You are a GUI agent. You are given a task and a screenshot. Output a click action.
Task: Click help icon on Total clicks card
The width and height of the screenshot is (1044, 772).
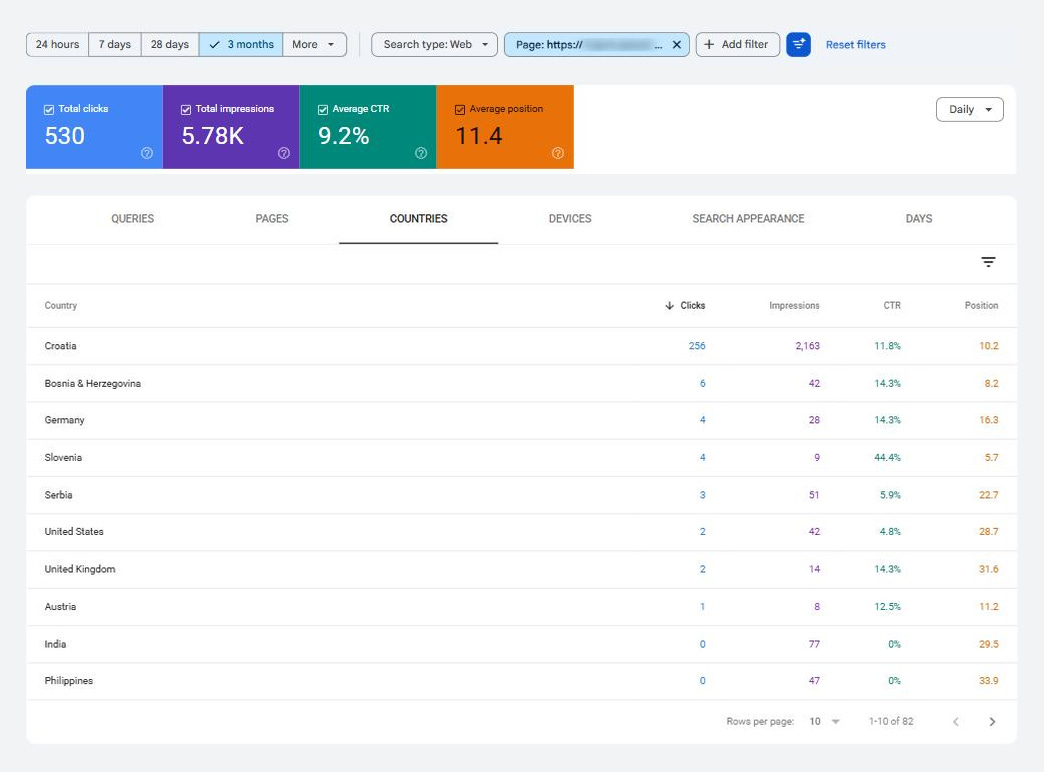tap(146, 153)
